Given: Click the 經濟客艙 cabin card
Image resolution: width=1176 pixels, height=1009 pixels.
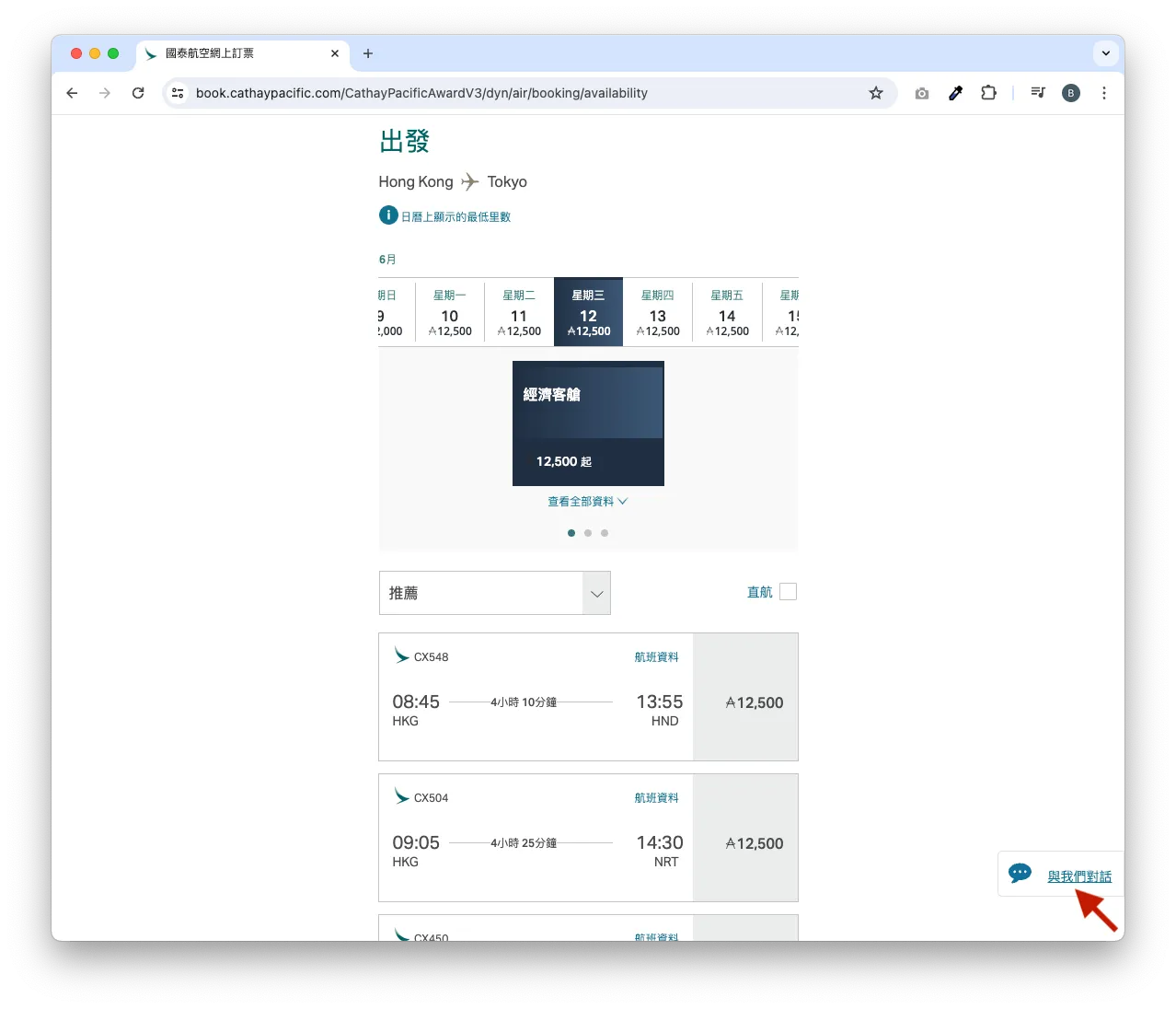Looking at the screenshot, I should click(588, 423).
